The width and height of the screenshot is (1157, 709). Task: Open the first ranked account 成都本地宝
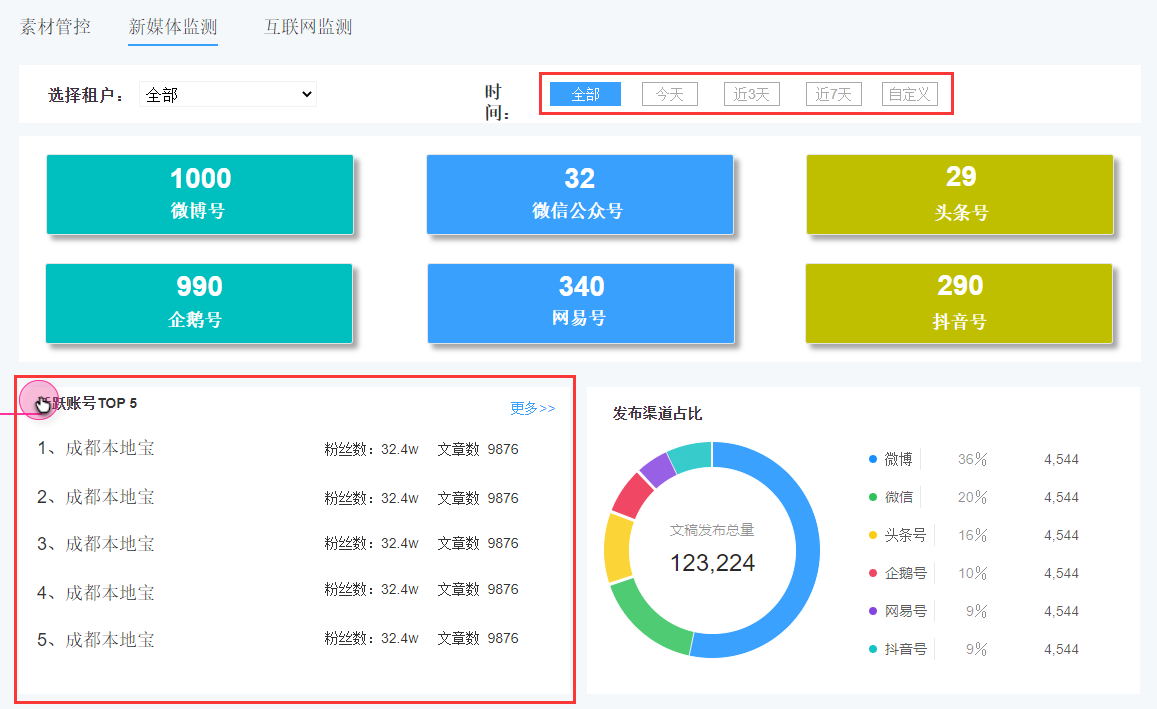pyautogui.click(x=109, y=448)
